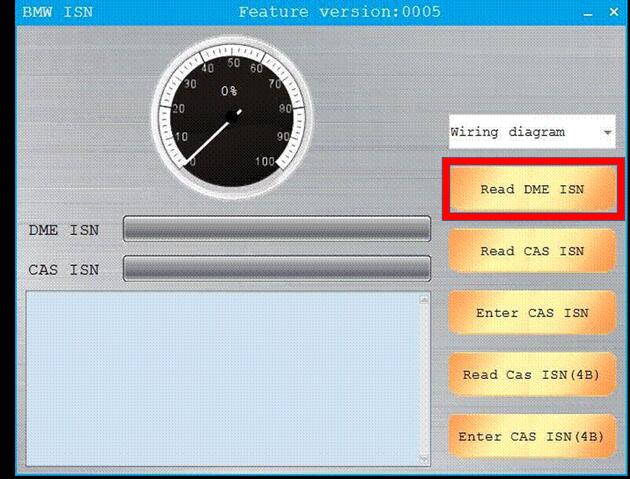Click the Read DME ISN button
Screen dimensions: 630x479
tap(533, 189)
